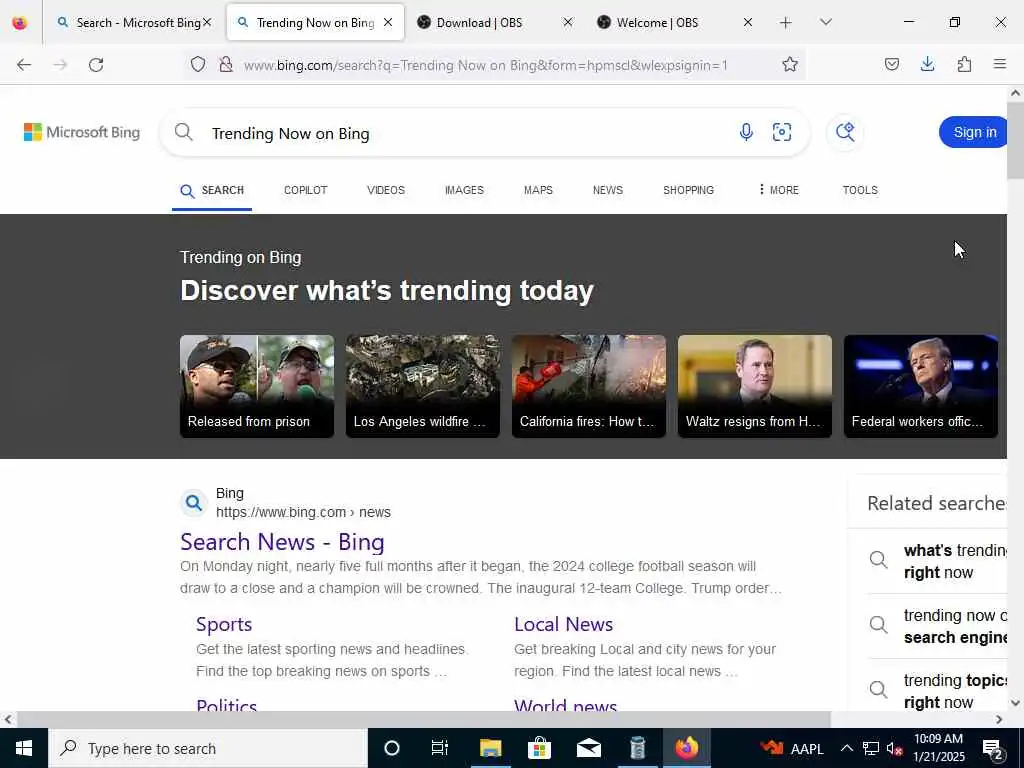
Task: Switch to the NEWS tab
Action: pos(607,191)
